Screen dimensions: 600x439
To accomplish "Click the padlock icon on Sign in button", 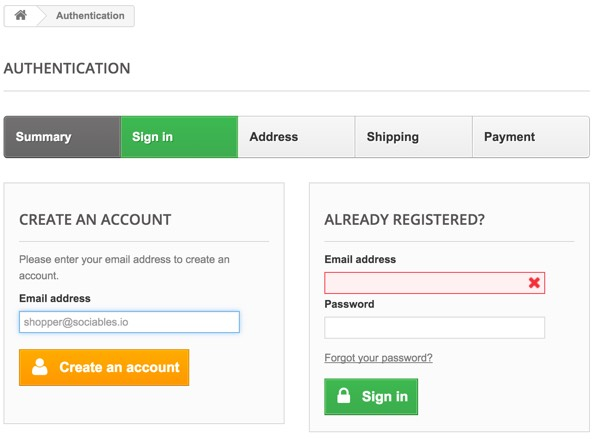I will pyautogui.click(x=344, y=395).
